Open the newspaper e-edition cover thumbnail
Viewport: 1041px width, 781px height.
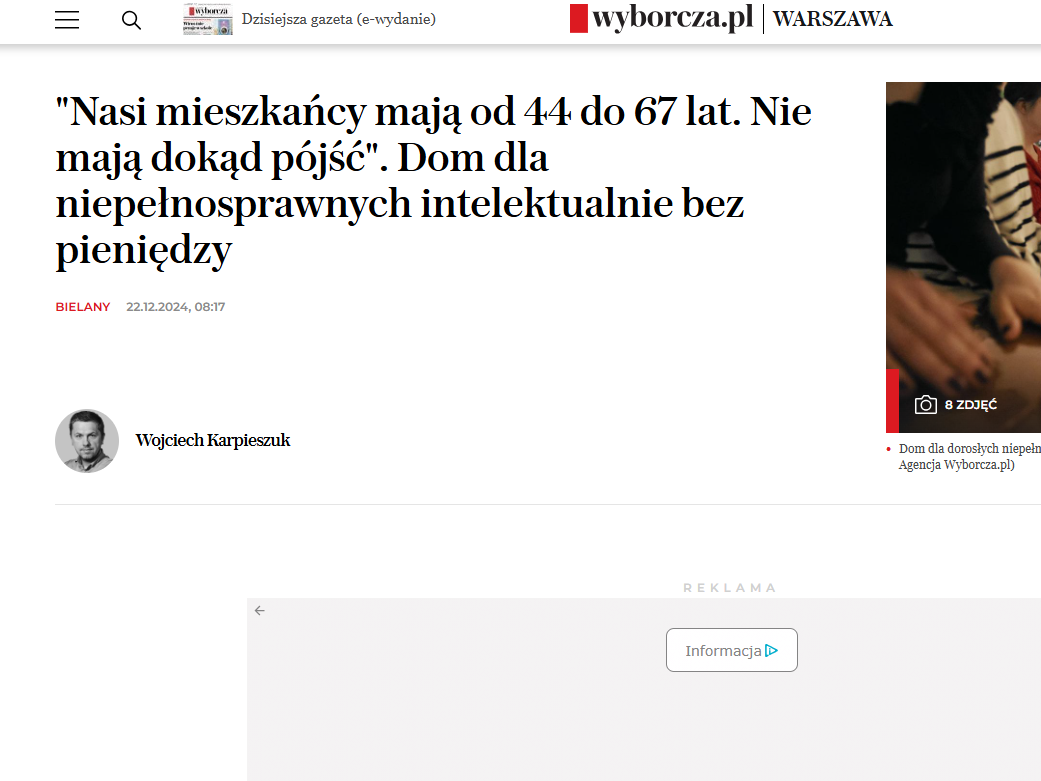point(208,19)
